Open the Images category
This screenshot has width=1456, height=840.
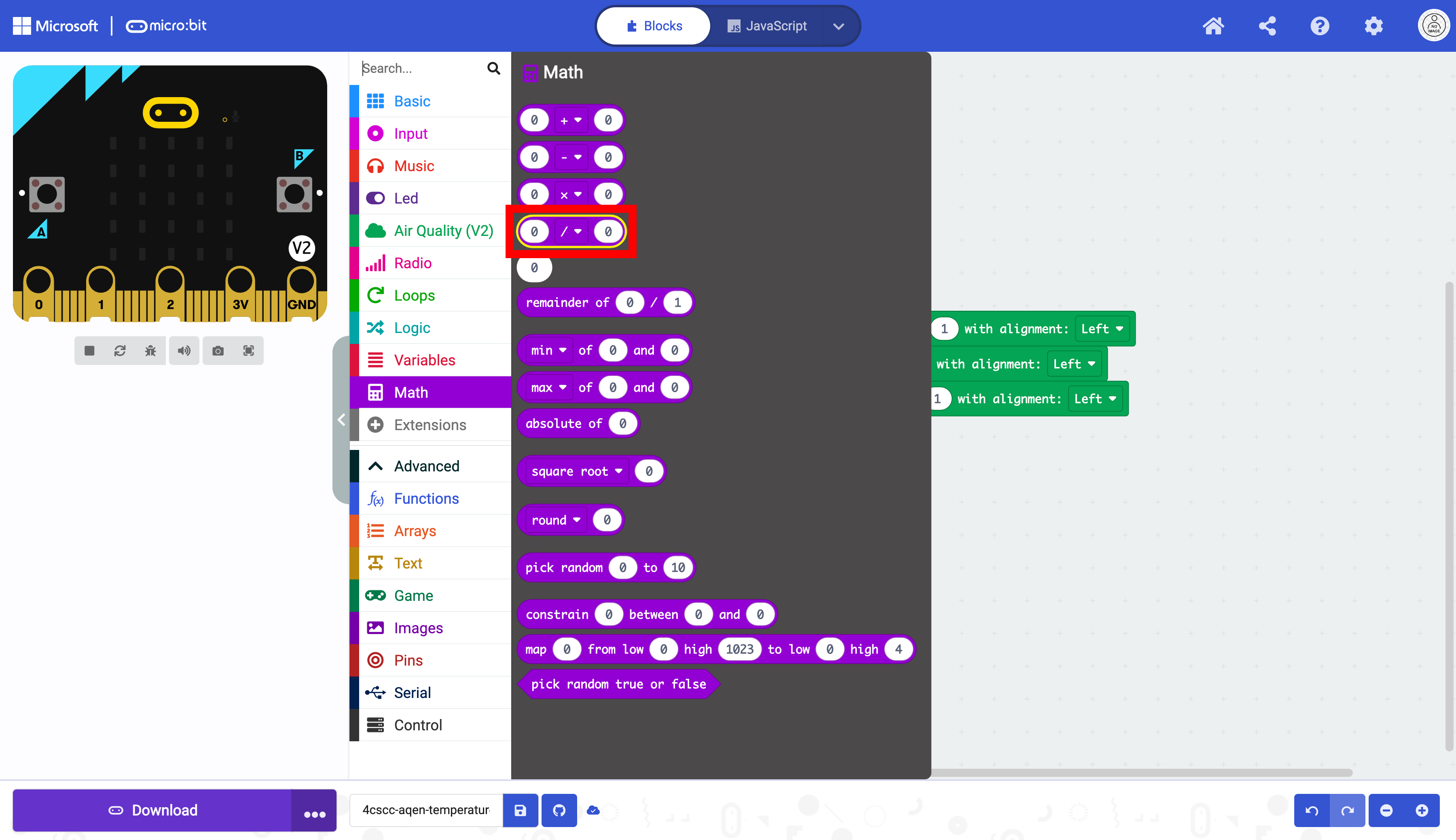pos(430,628)
